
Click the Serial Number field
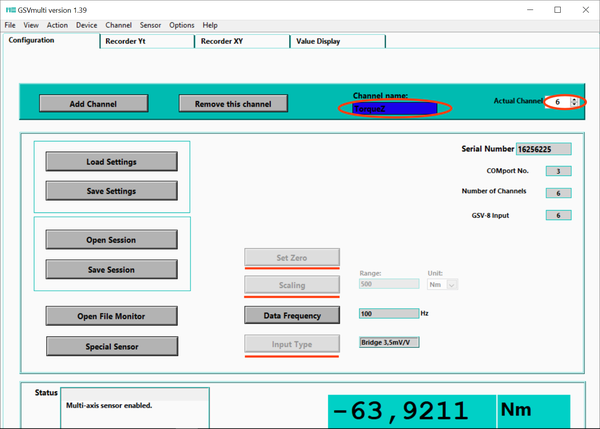pos(543,149)
